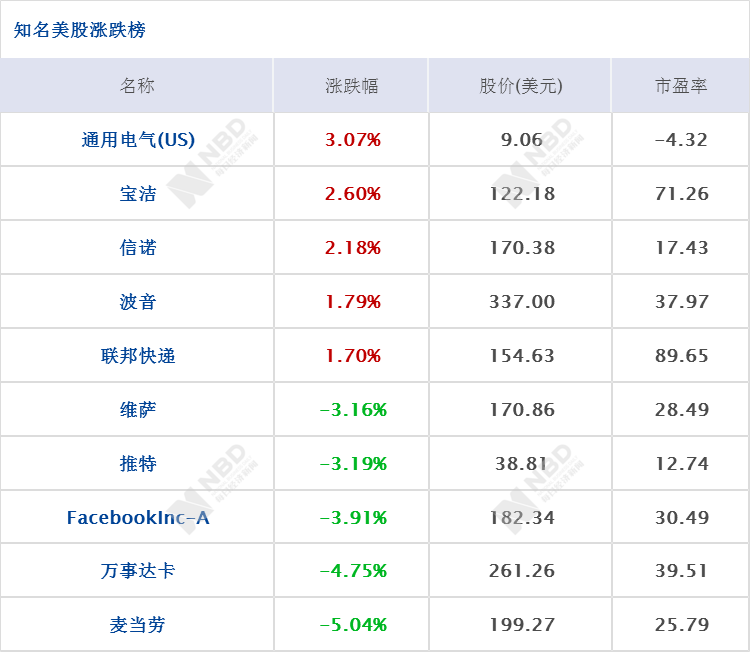Open the 波音 stock entry
The image size is (750, 652).
[138, 302]
